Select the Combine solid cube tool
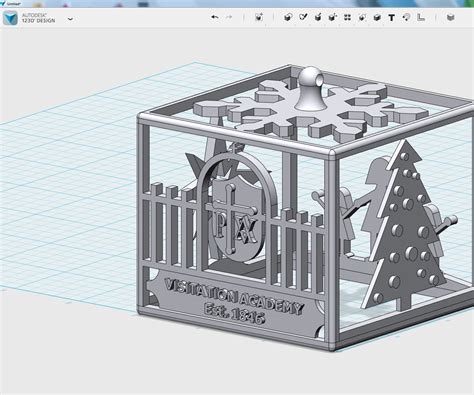474x395 pixels. [x=377, y=18]
